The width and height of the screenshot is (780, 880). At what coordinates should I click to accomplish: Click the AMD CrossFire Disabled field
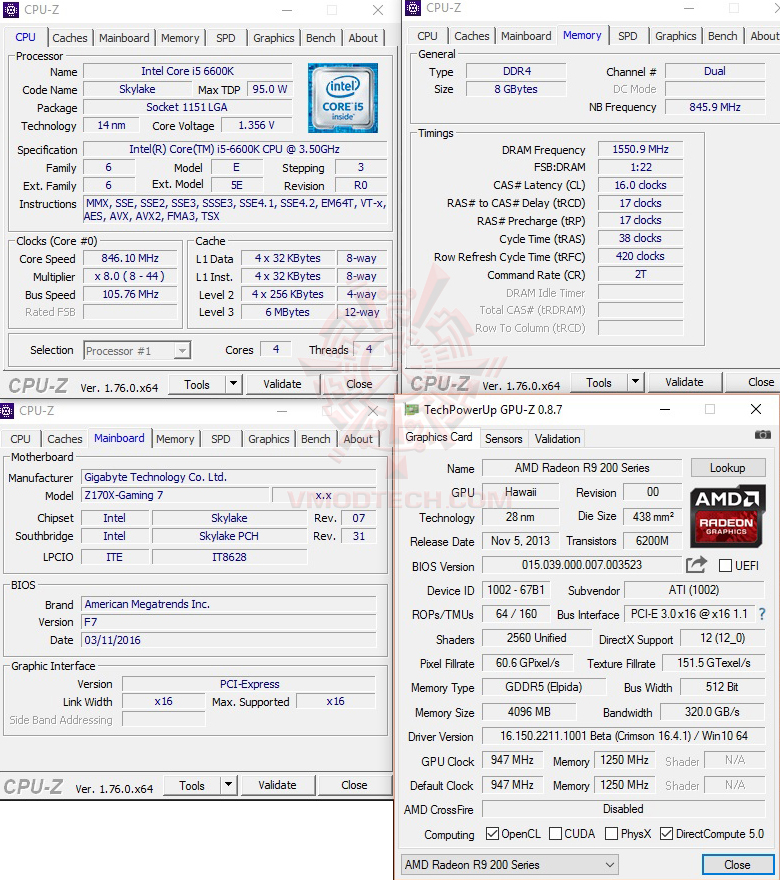pos(623,809)
